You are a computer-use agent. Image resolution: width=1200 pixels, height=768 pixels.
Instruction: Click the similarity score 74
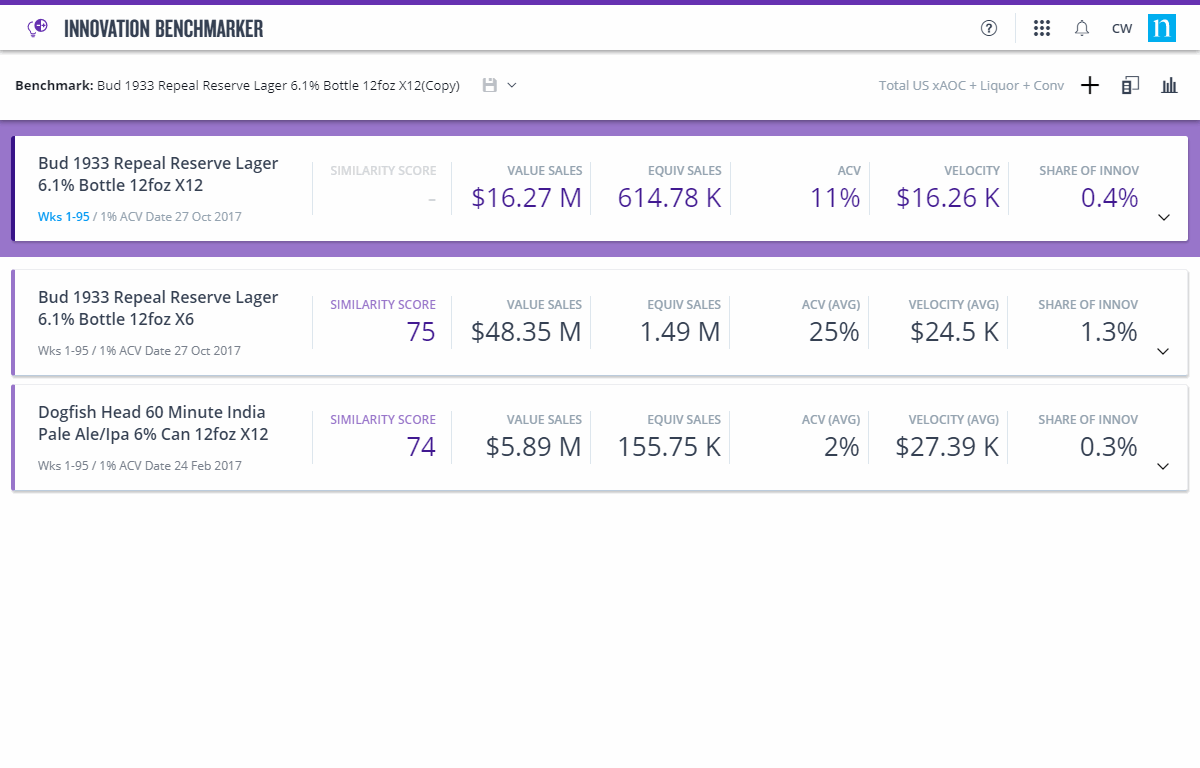(x=421, y=447)
